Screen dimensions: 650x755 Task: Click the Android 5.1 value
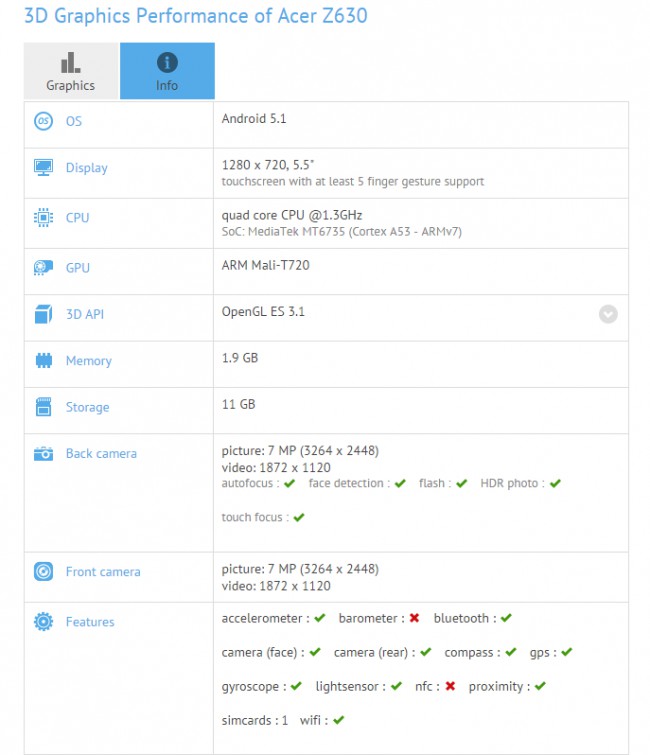click(x=254, y=118)
